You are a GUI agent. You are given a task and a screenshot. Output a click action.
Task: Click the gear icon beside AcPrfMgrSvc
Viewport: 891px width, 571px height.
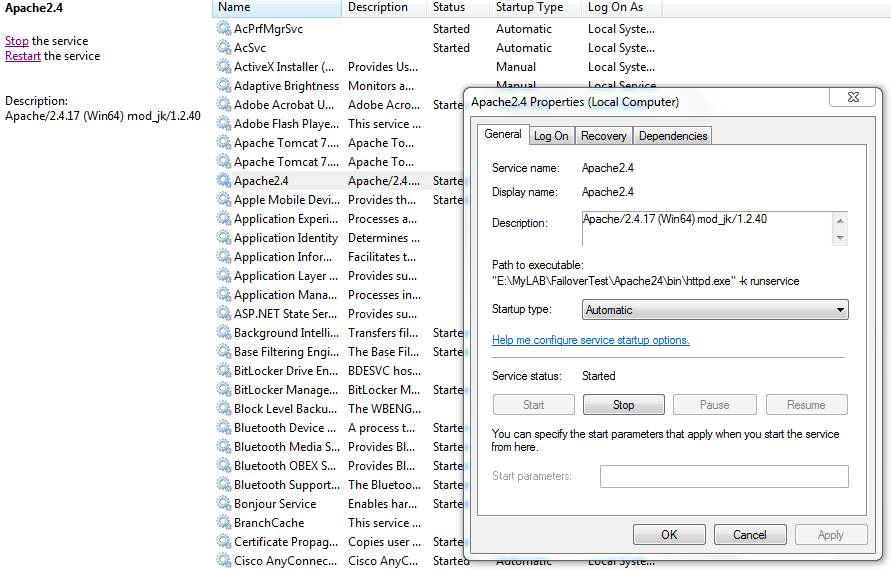click(x=223, y=28)
